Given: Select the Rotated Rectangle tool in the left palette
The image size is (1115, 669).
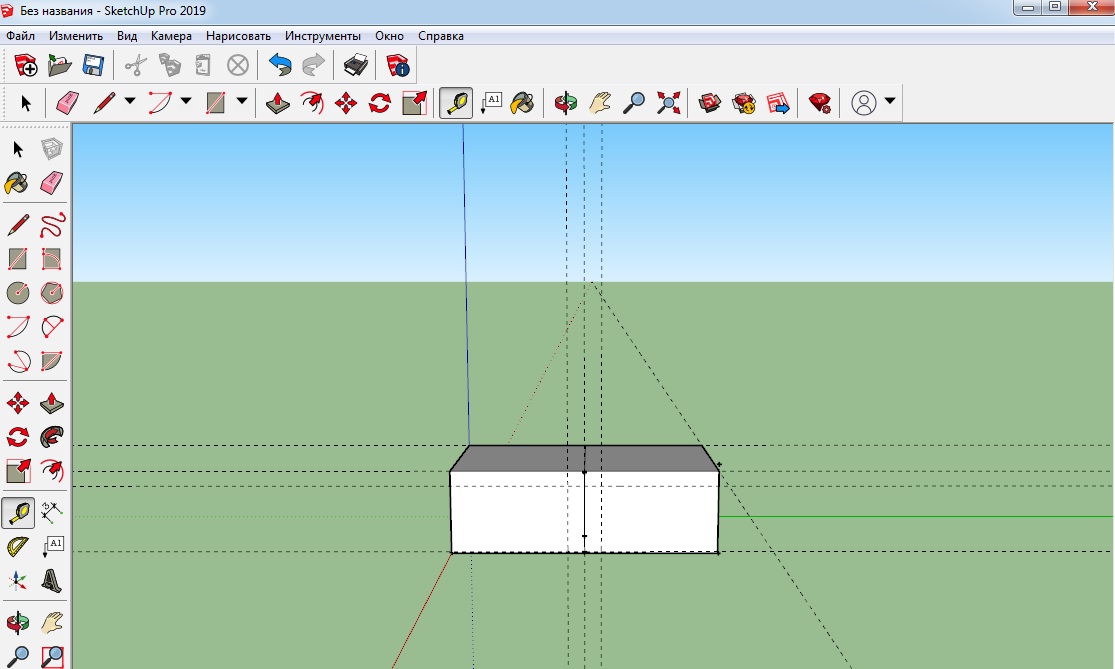Looking at the screenshot, I should [x=52, y=259].
